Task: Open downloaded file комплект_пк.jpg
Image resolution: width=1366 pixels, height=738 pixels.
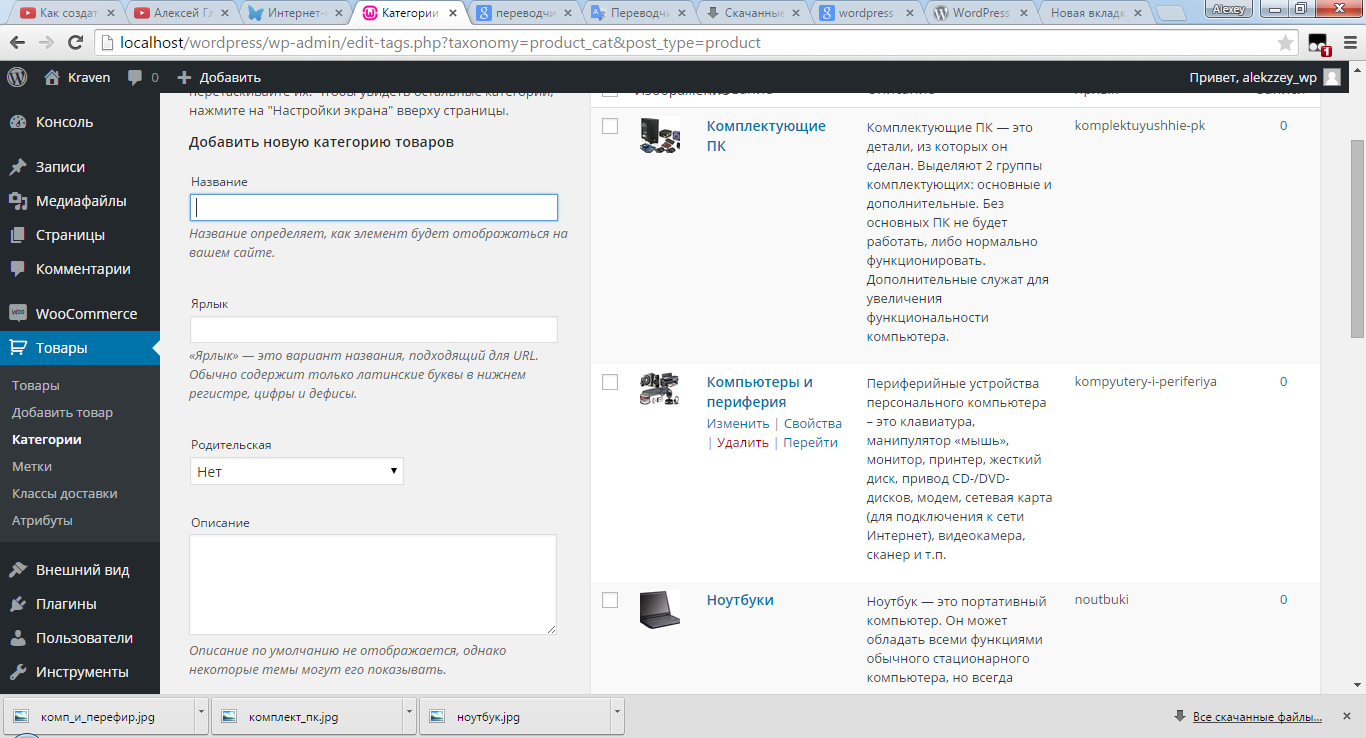Action: click(306, 717)
